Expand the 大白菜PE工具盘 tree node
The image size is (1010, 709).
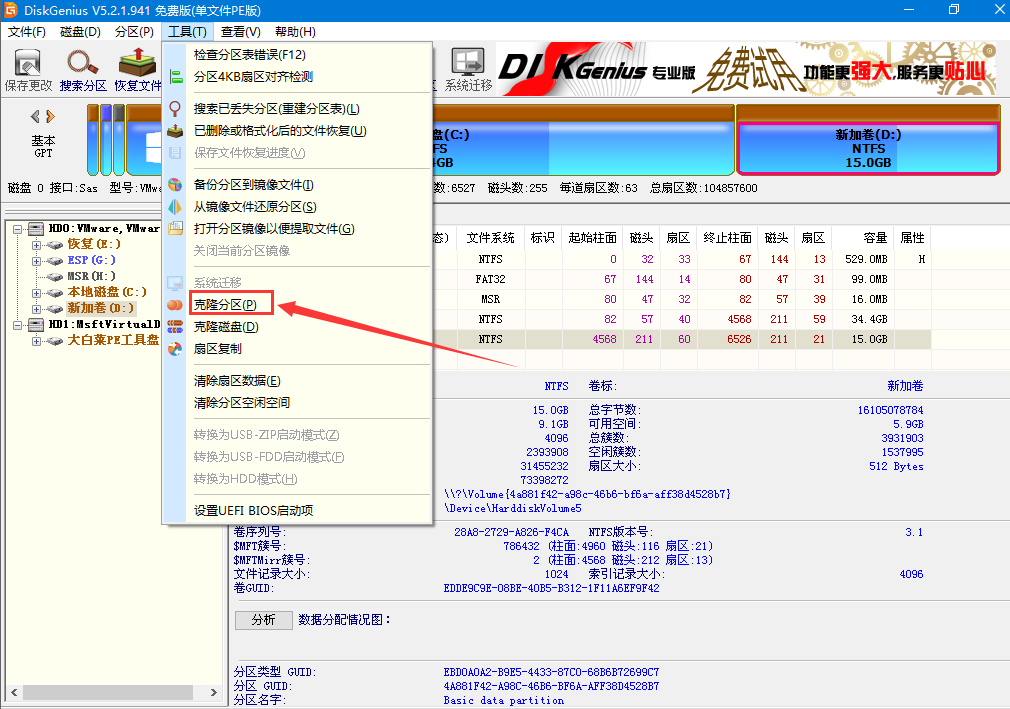[x=37, y=341]
